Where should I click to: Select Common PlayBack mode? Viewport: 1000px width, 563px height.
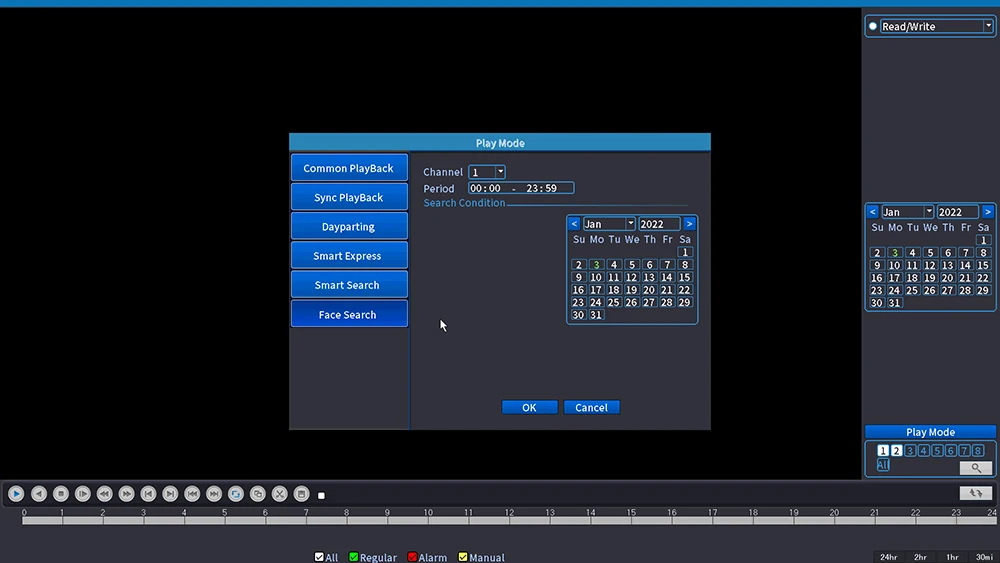(x=349, y=168)
